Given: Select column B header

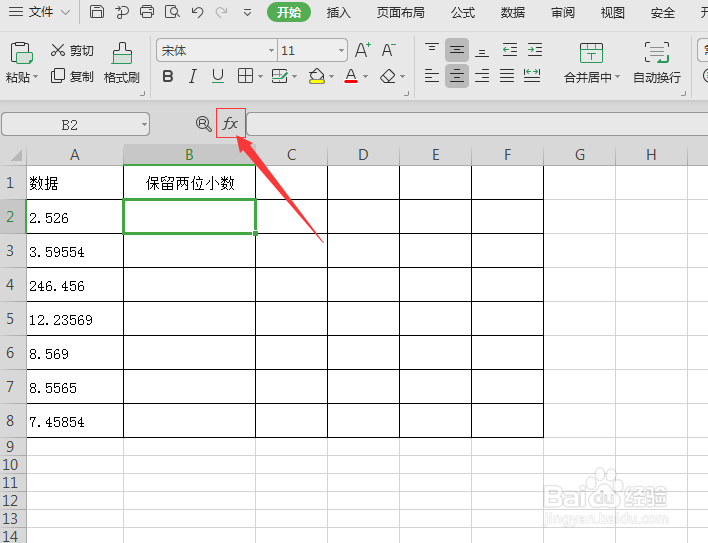Looking at the screenshot, I should click(189, 155).
